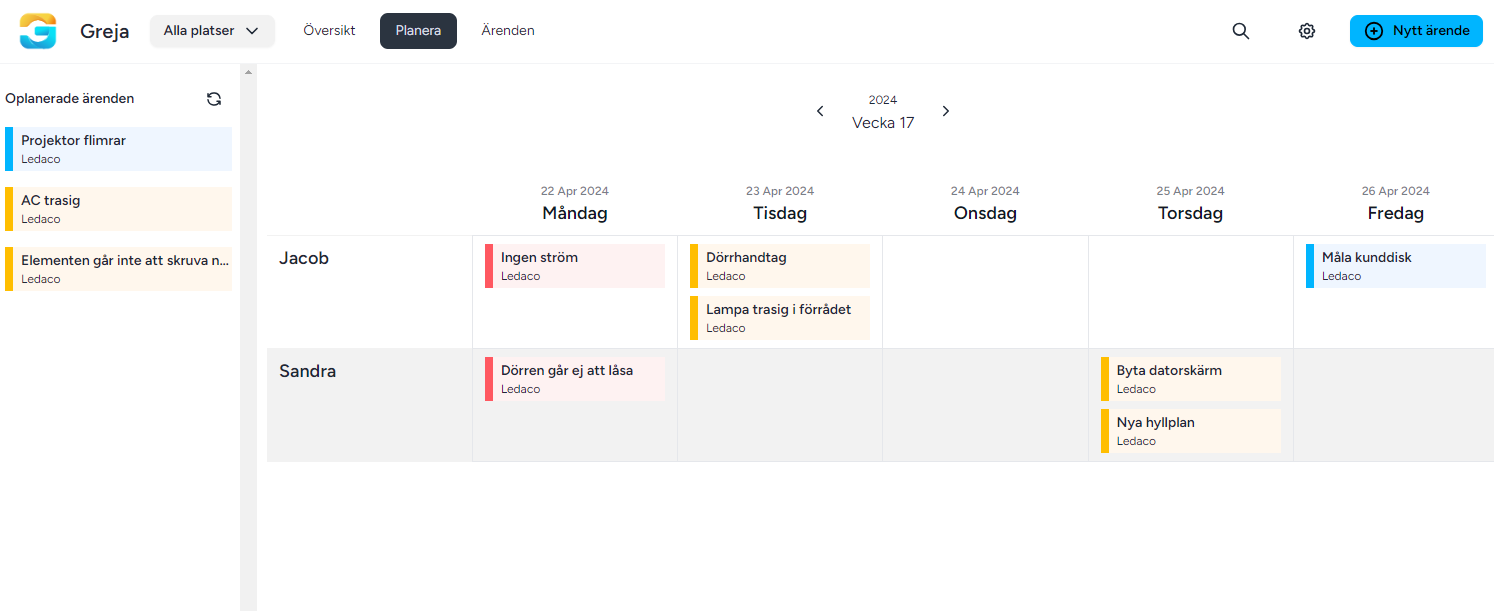1494x611 pixels.
Task: Select the Måla kunddisk task
Action: (x=1395, y=266)
